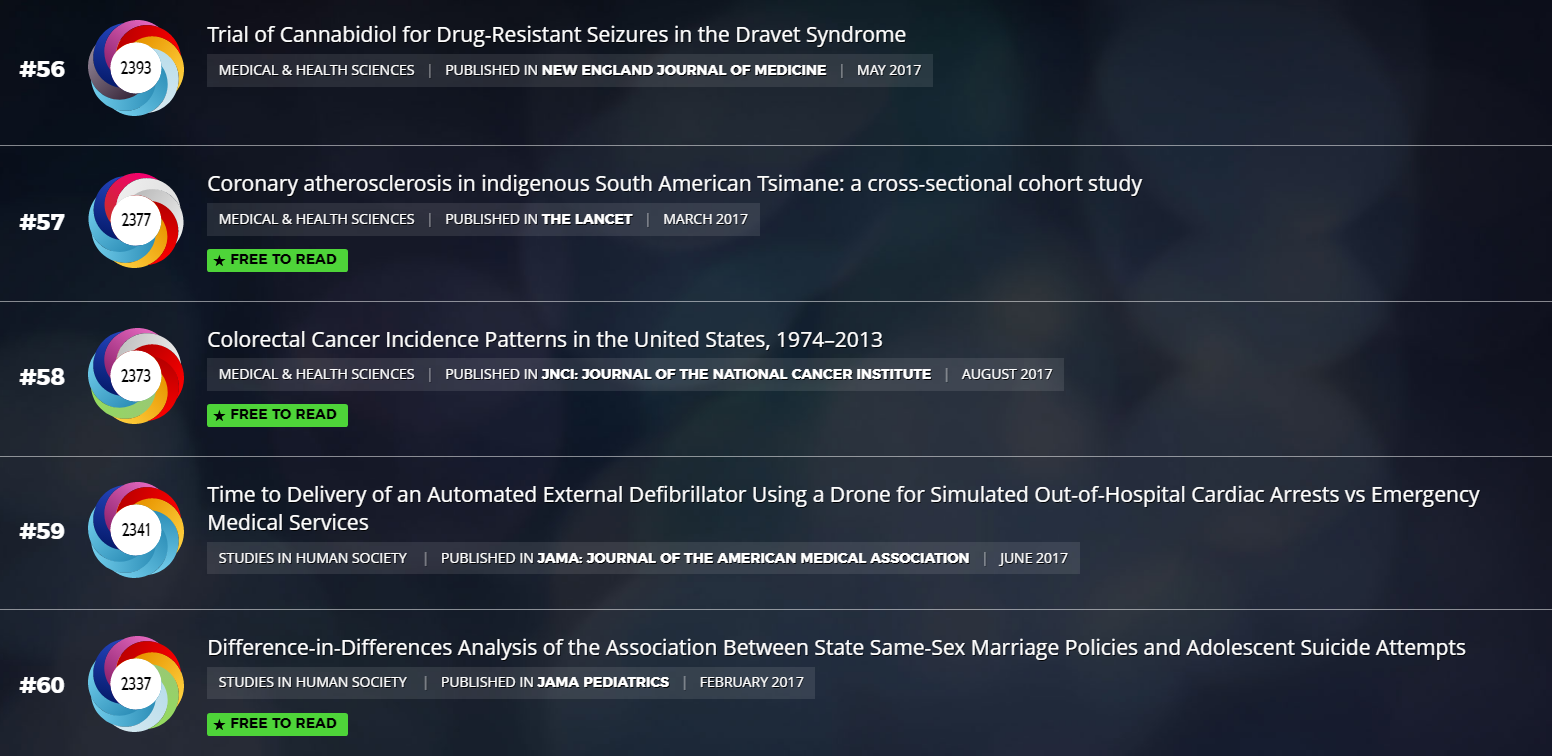Open the Cannabidiol Dravet Syndrome trial article
Viewport: 1552px width, 756px height.
pos(556,35)
